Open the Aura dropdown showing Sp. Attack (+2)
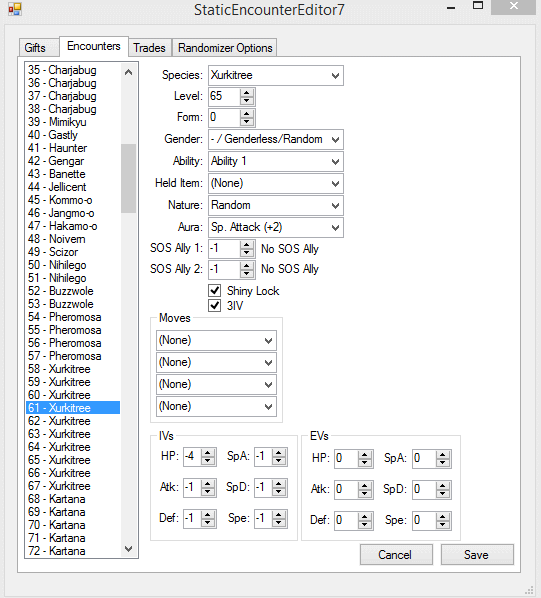The height and width of the screenshot is (598, 541). click(x=276, y=228)
